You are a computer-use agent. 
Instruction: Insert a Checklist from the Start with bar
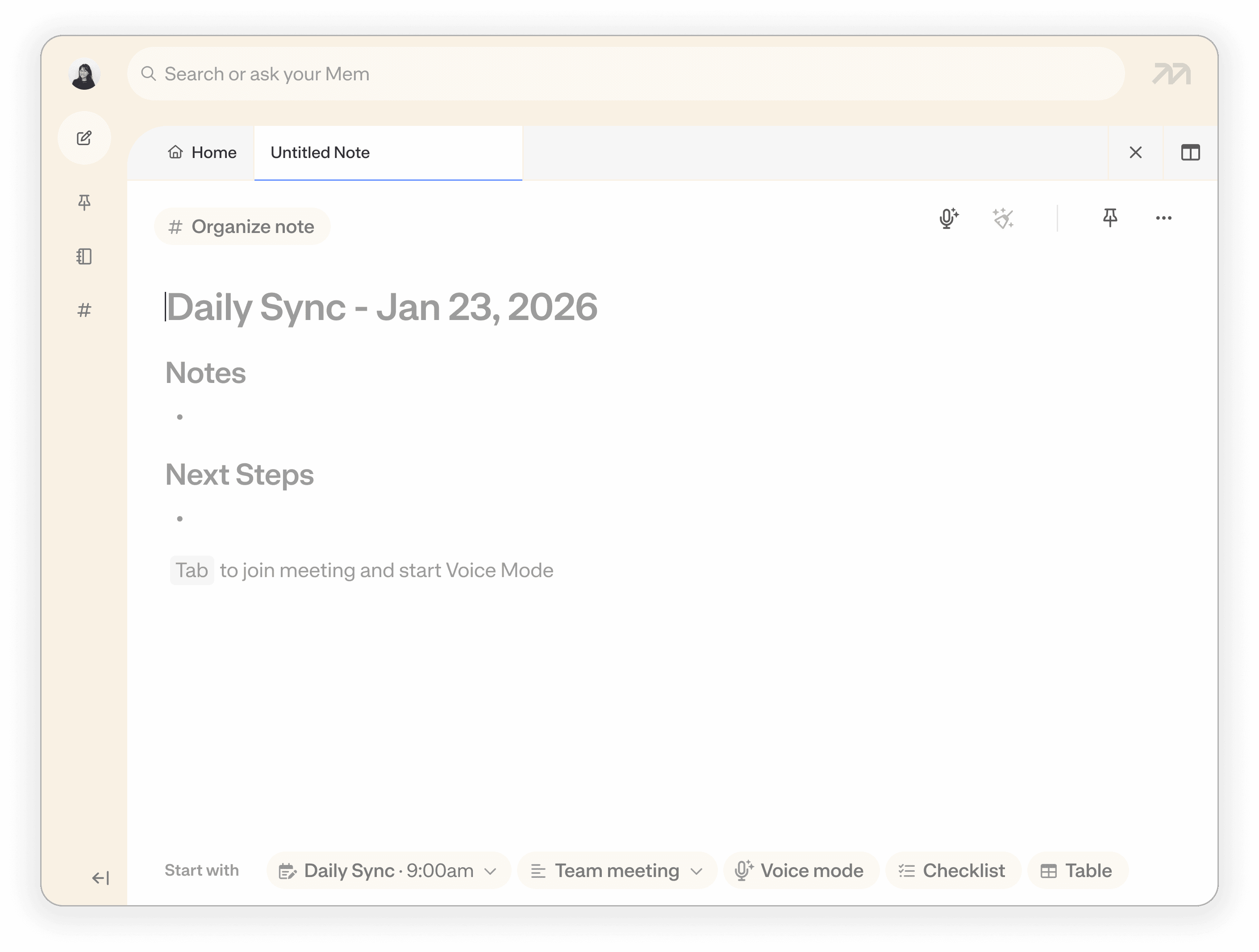[952, 871]
